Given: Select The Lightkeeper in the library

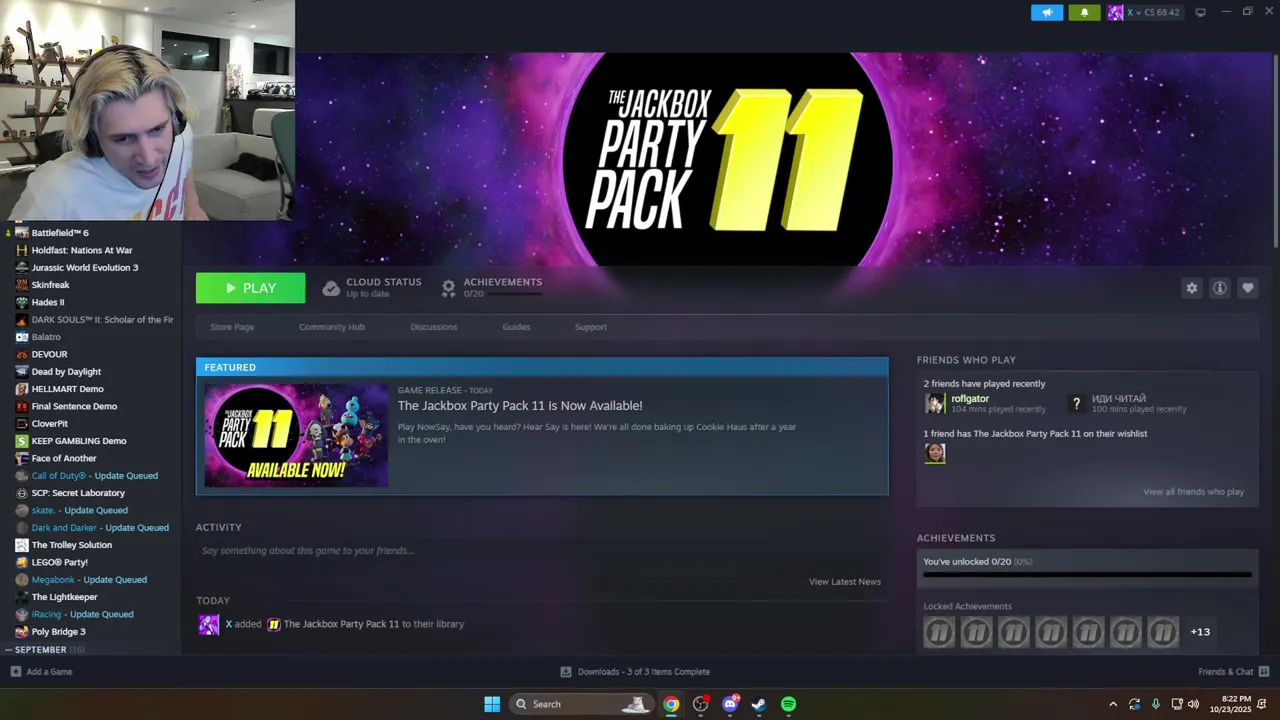Looking at the screenshot, I should (x=65, y=597).
